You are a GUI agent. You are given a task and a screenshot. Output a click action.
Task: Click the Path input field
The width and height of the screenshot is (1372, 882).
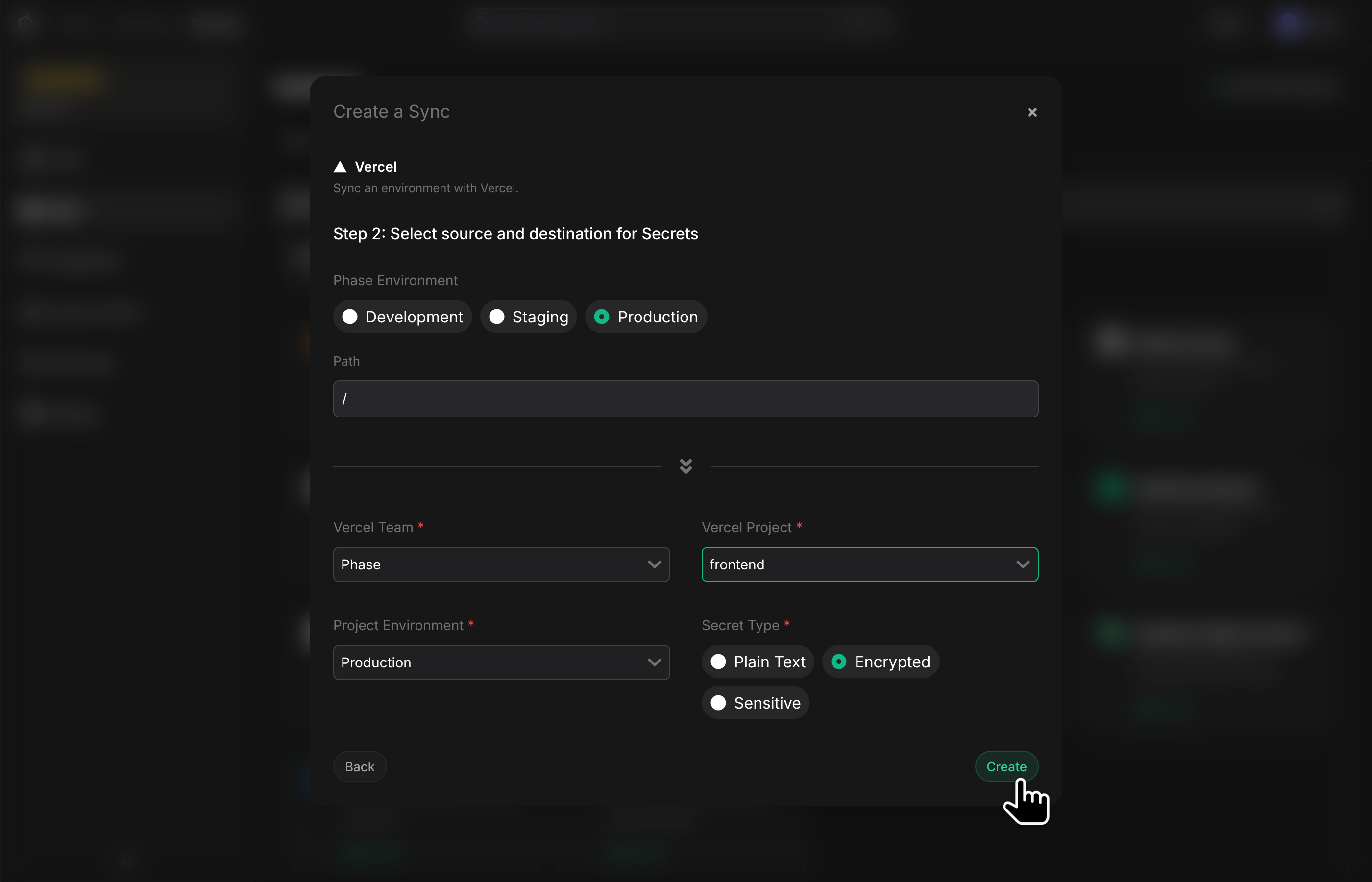(686, 399)
